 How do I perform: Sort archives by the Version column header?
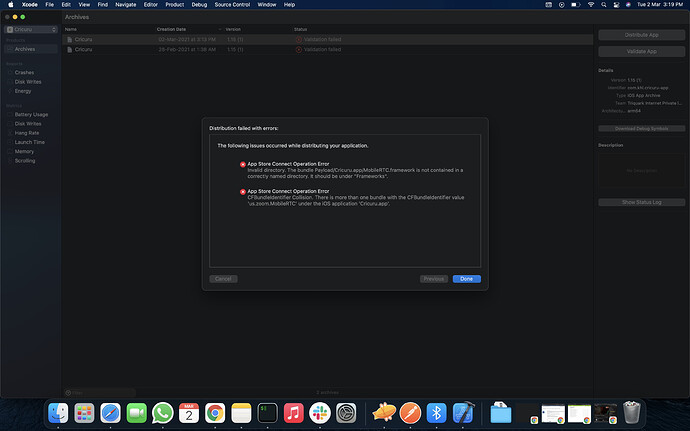pyautogui.click(x=233, y=29)
